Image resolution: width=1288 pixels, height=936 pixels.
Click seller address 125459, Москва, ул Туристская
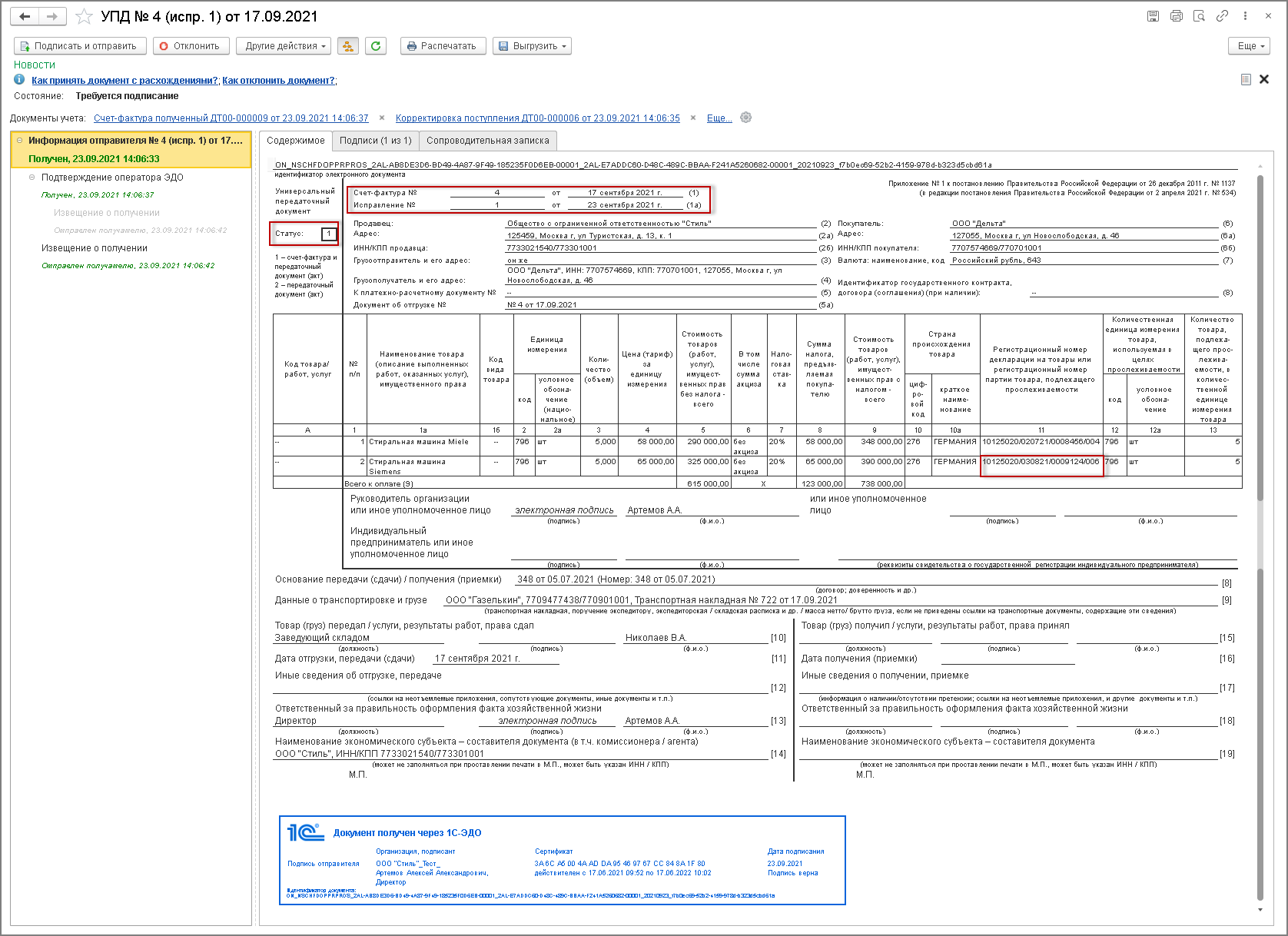pyautogui.click(x=589, y=236)
